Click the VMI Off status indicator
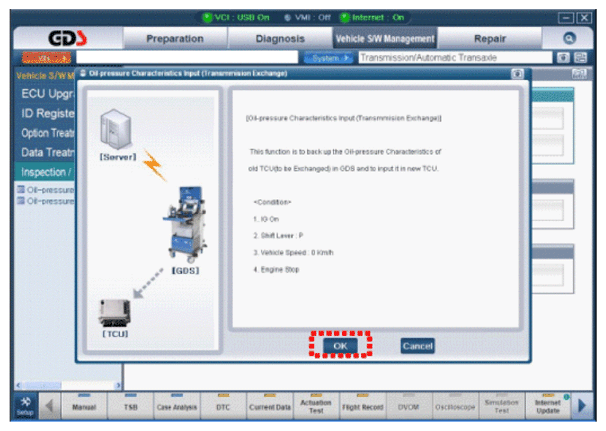 [x=308, y=17]
